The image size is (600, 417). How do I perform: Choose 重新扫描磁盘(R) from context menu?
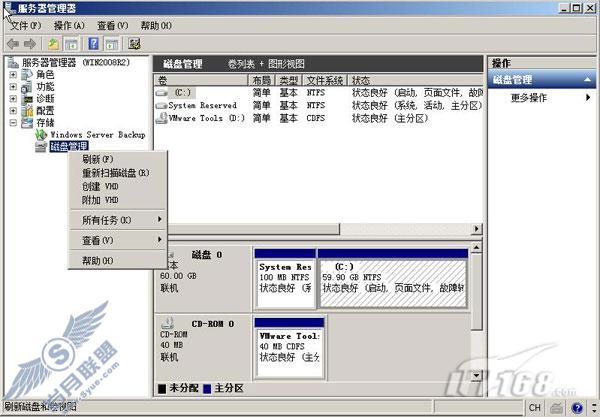tap(117, 173)
